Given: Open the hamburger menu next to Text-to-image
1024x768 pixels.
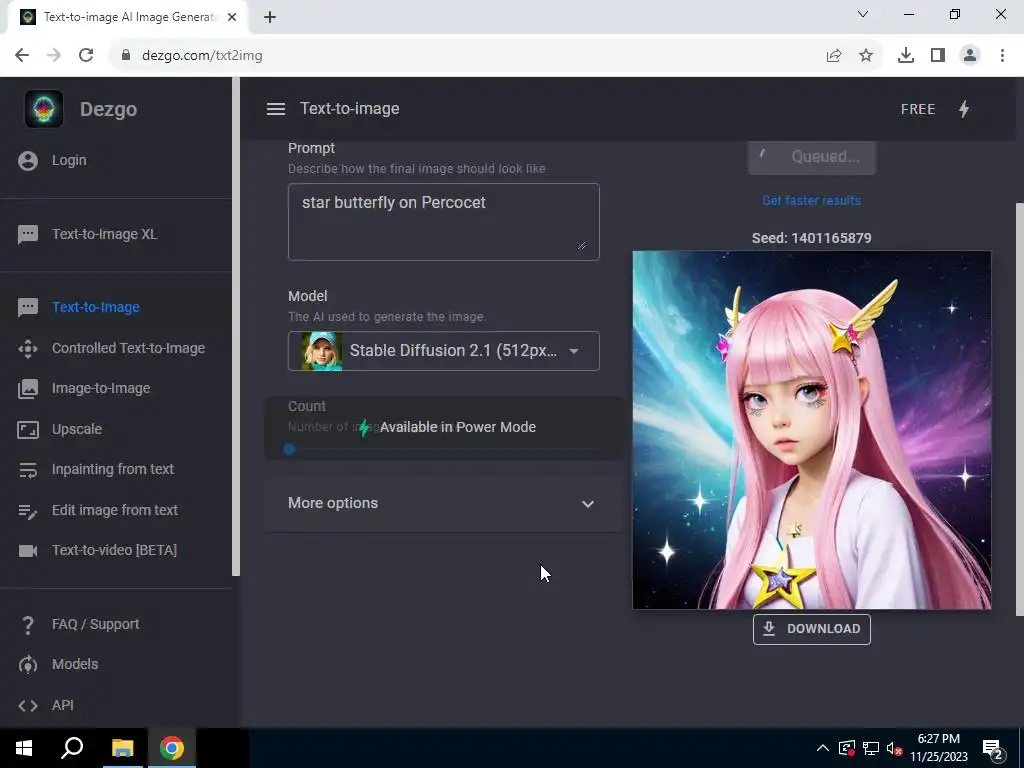Looking at the screenshot, I should pos(276,109).
